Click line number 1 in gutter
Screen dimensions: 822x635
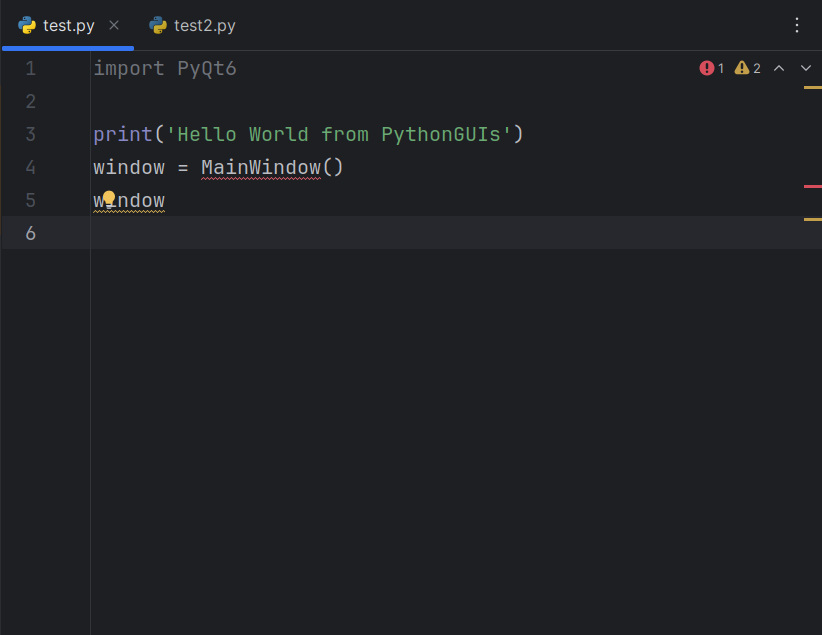pyautogui.click(x=30, y=69)
